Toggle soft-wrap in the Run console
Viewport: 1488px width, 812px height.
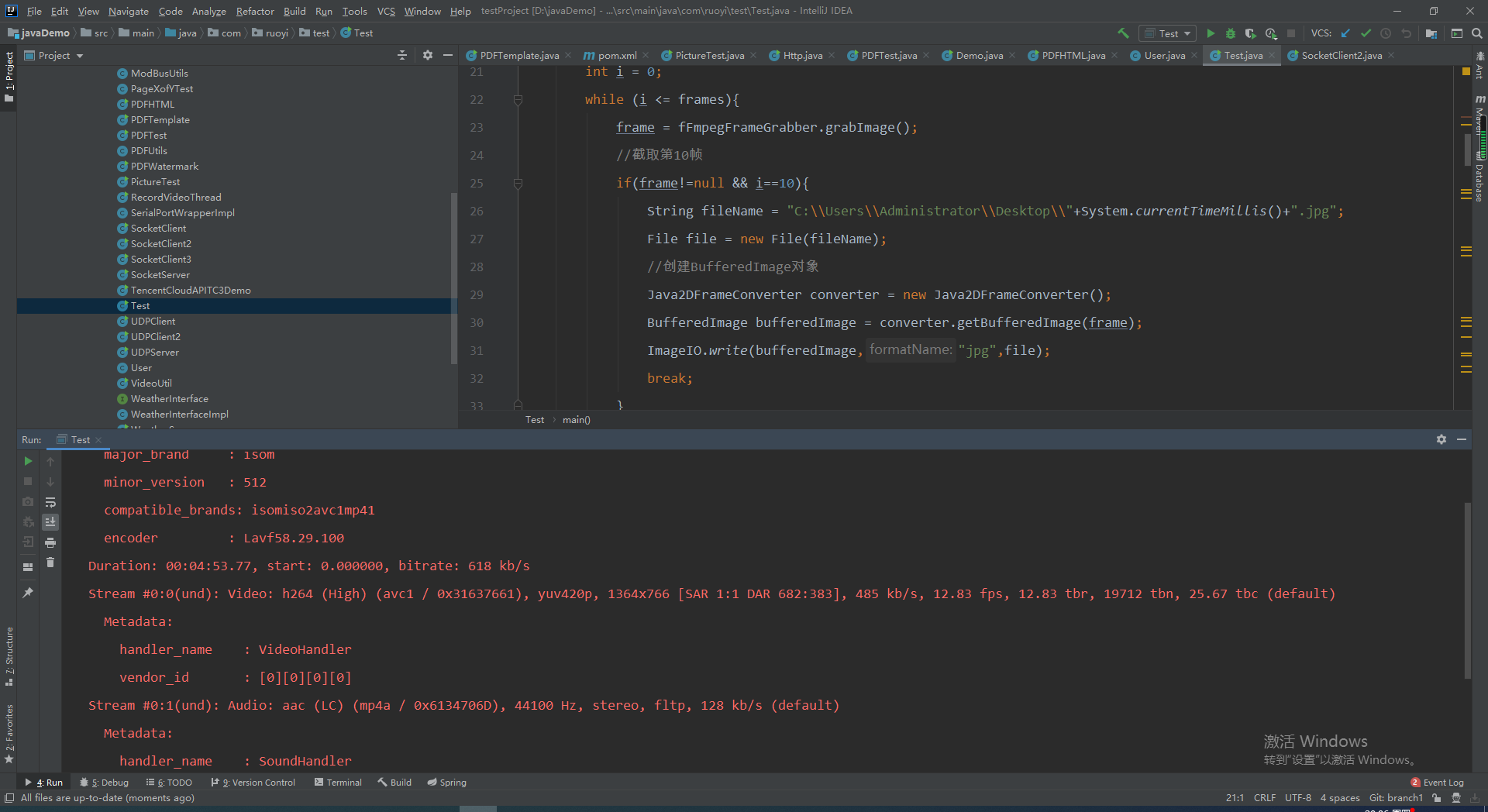(50, 502)
